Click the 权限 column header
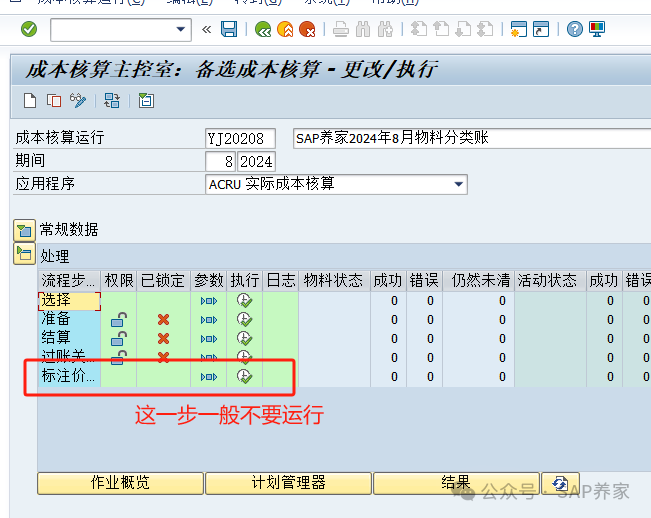The image size is (651, 518). [x=119, y=281]
